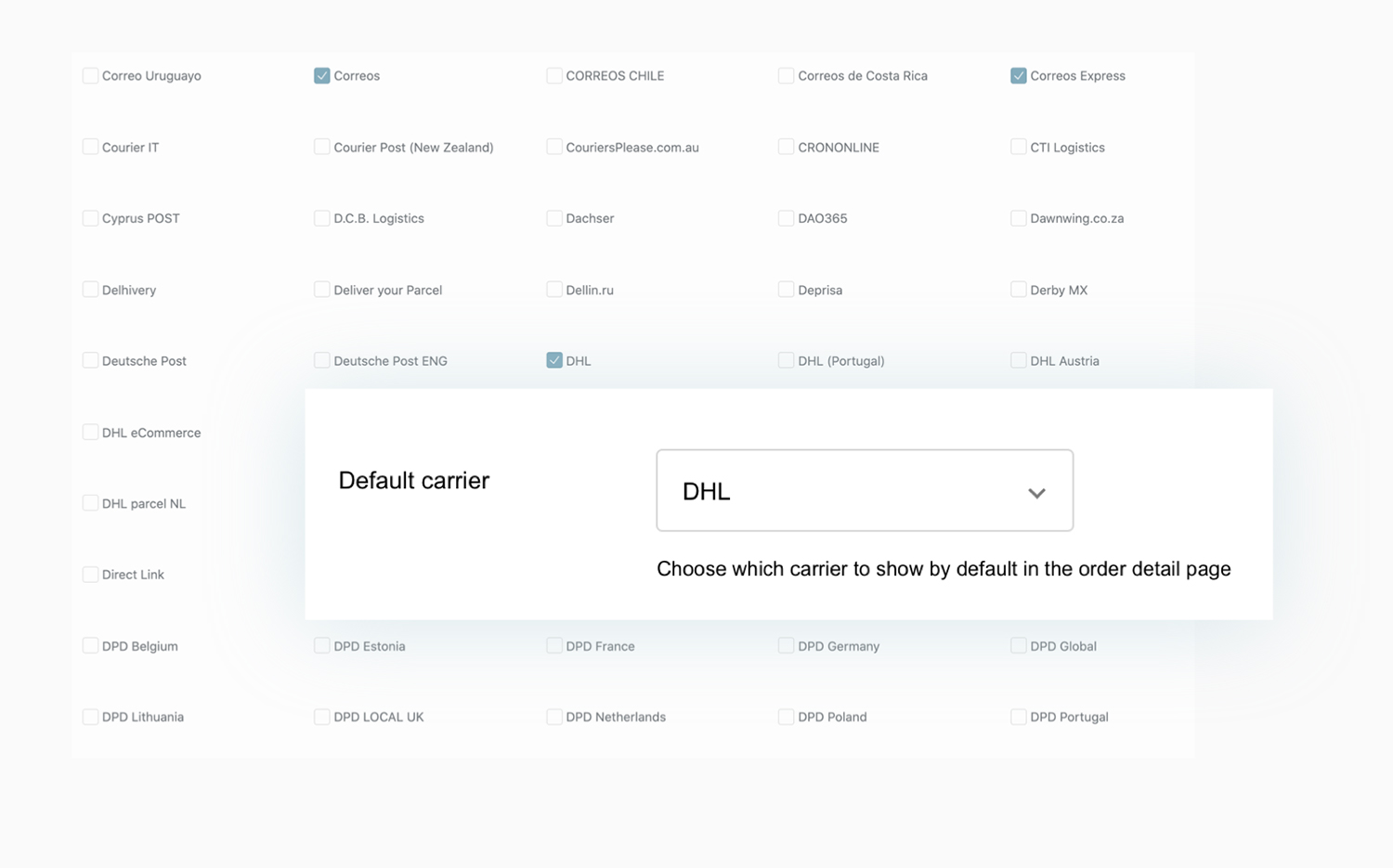Check the Delhivery carrier box
The height and width of the screenshot is (868, 1393).
(90, 290)
